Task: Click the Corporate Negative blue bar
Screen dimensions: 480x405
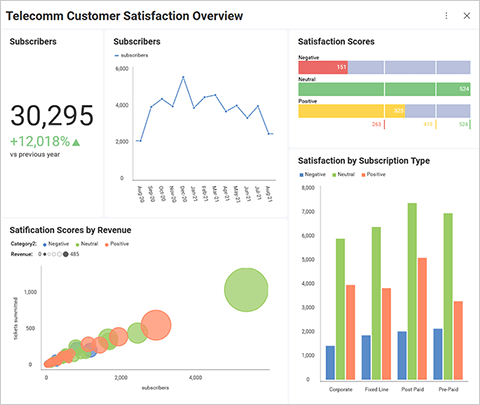Action: (x=330, y=363)
